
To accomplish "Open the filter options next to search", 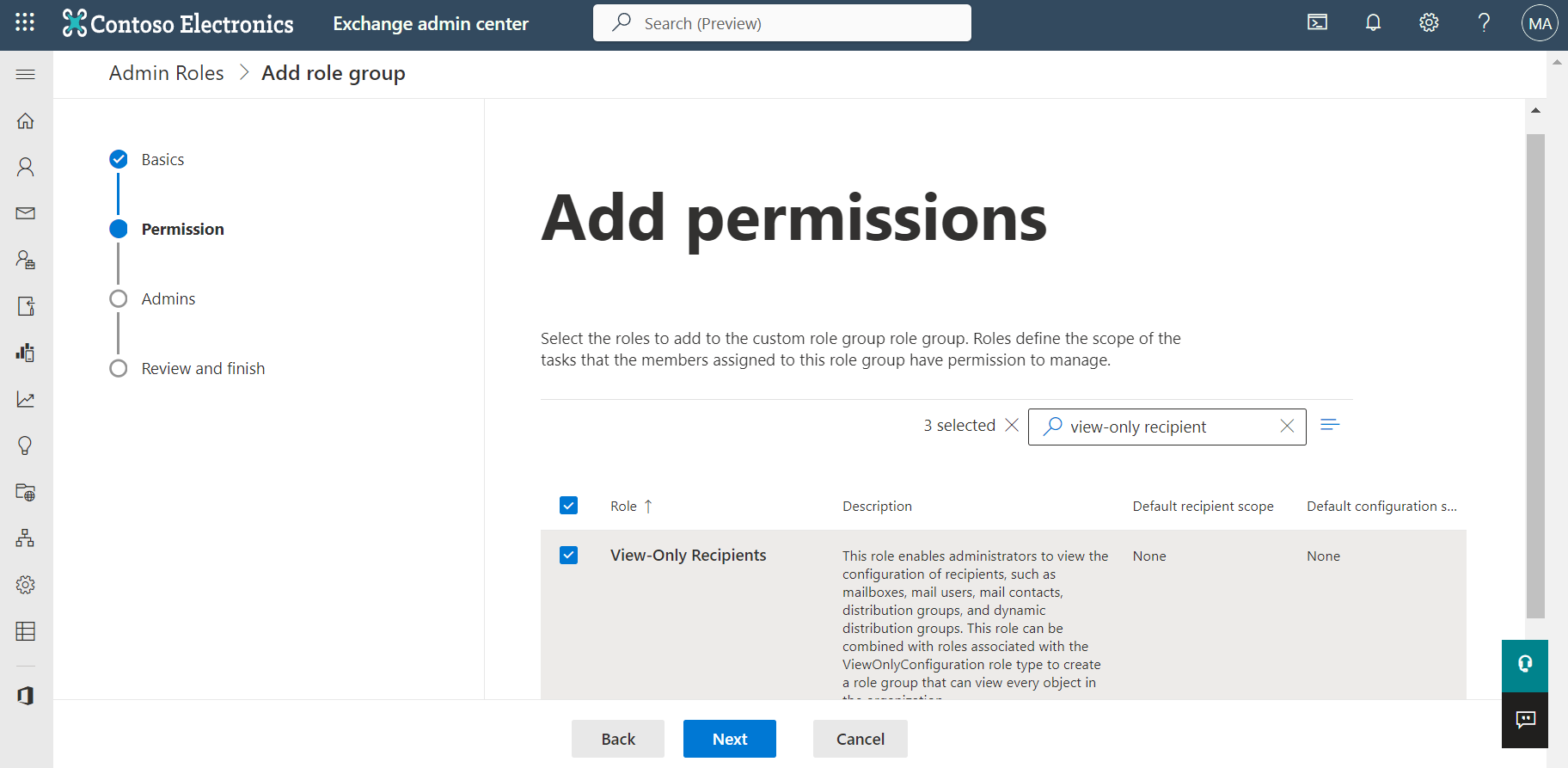I will 1330,425.
